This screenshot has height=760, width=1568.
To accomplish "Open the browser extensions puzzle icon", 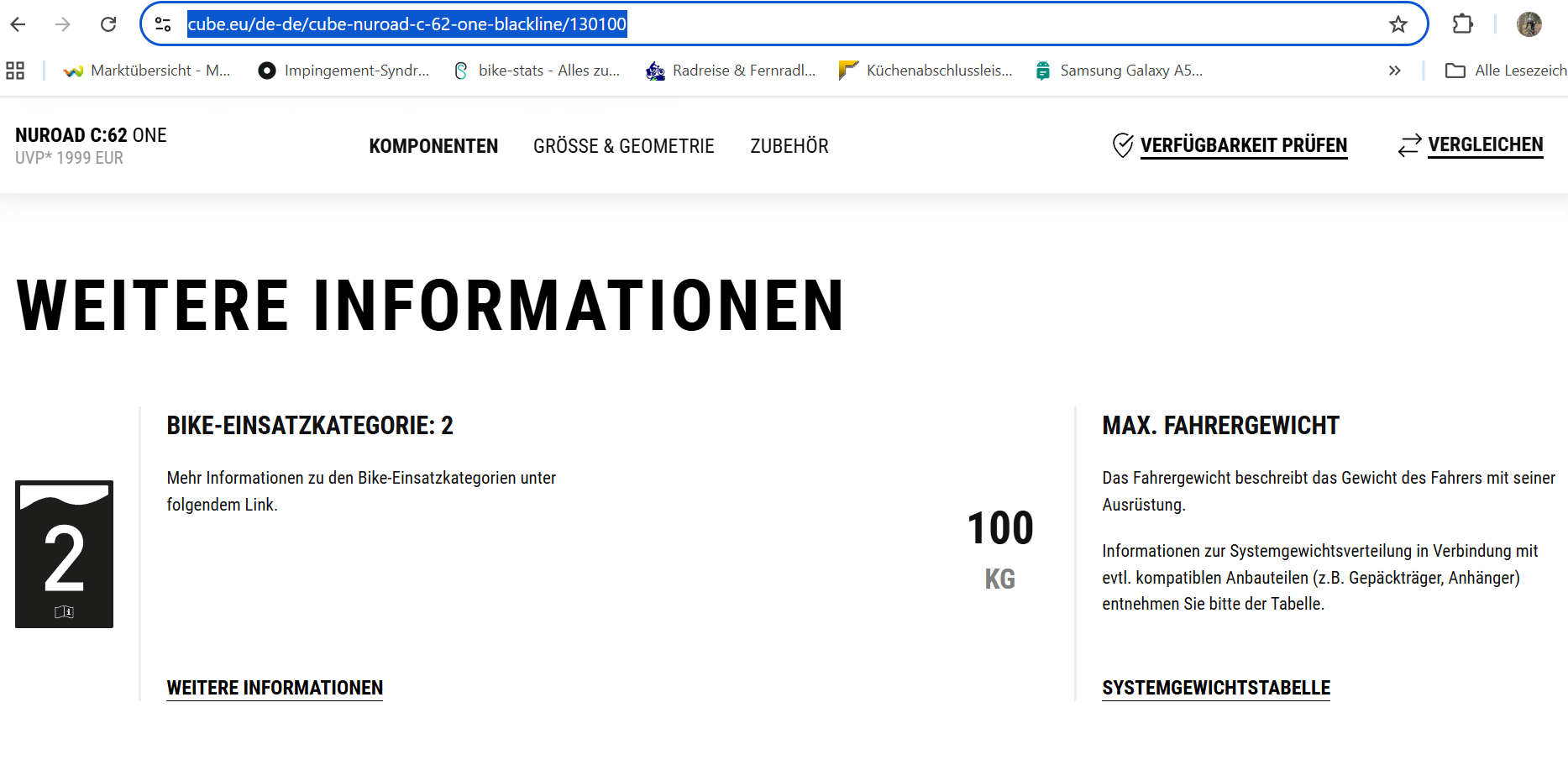I will pos(1462,24).
